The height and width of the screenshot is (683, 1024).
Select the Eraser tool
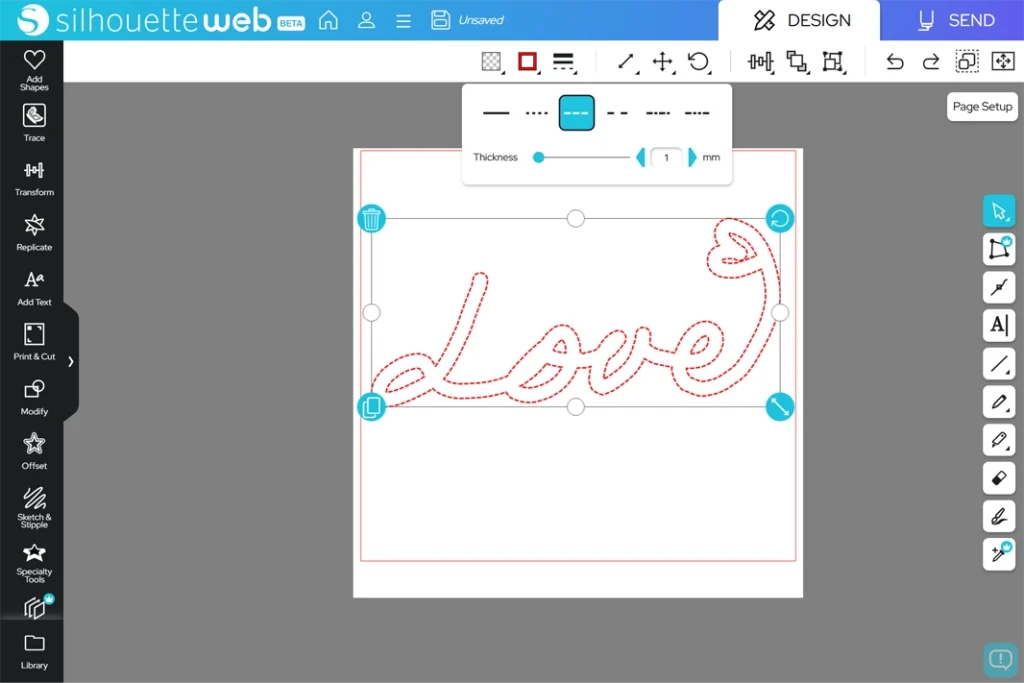pos(998,478)
